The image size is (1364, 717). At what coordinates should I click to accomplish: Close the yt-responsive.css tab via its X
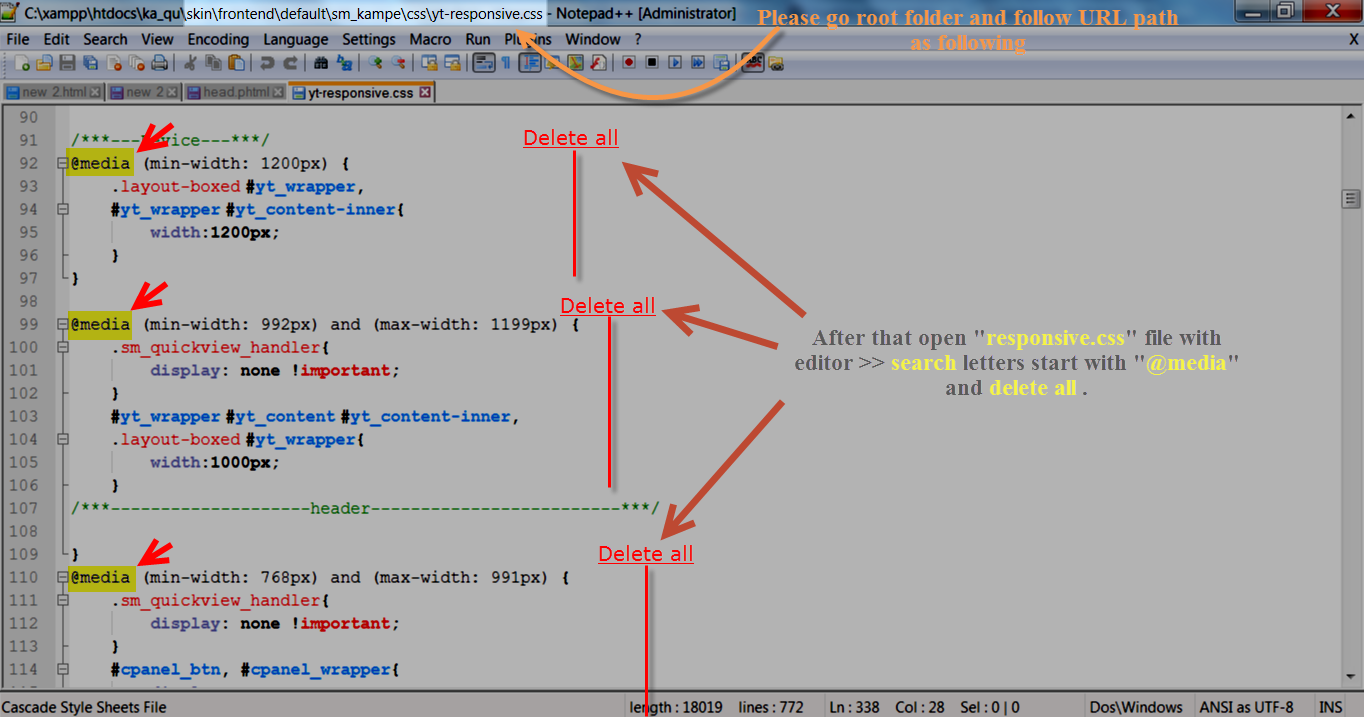pos(425,92)
